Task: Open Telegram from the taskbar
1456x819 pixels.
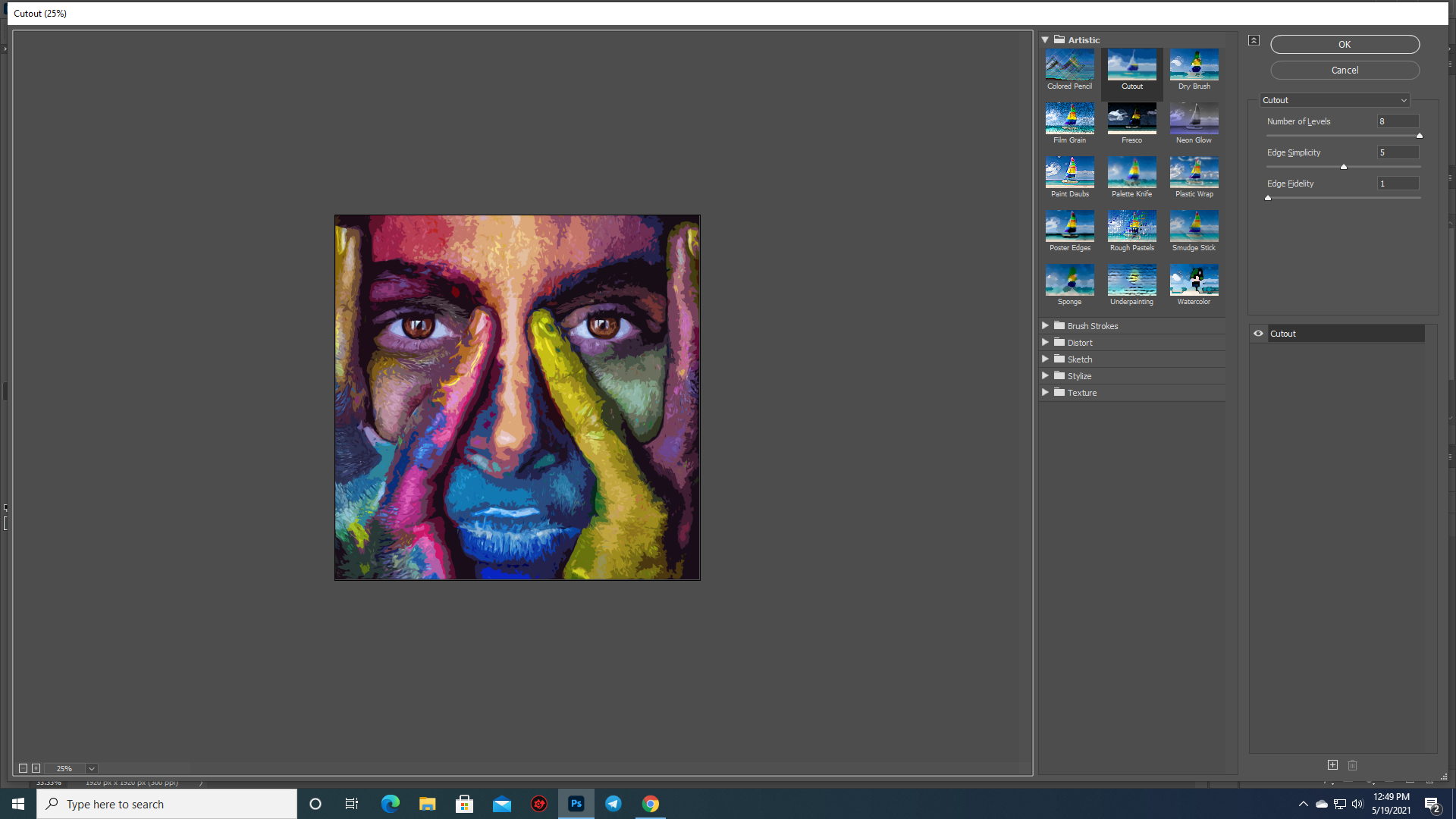Action: (613, 804)
